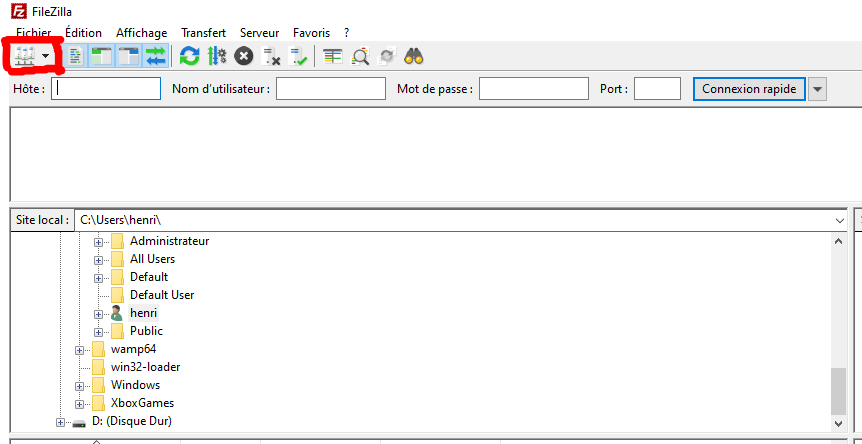This screenshot has width=862, height=444.
Task: Click local tree scrollbar down arrow
Action: (x=838, y=423)
